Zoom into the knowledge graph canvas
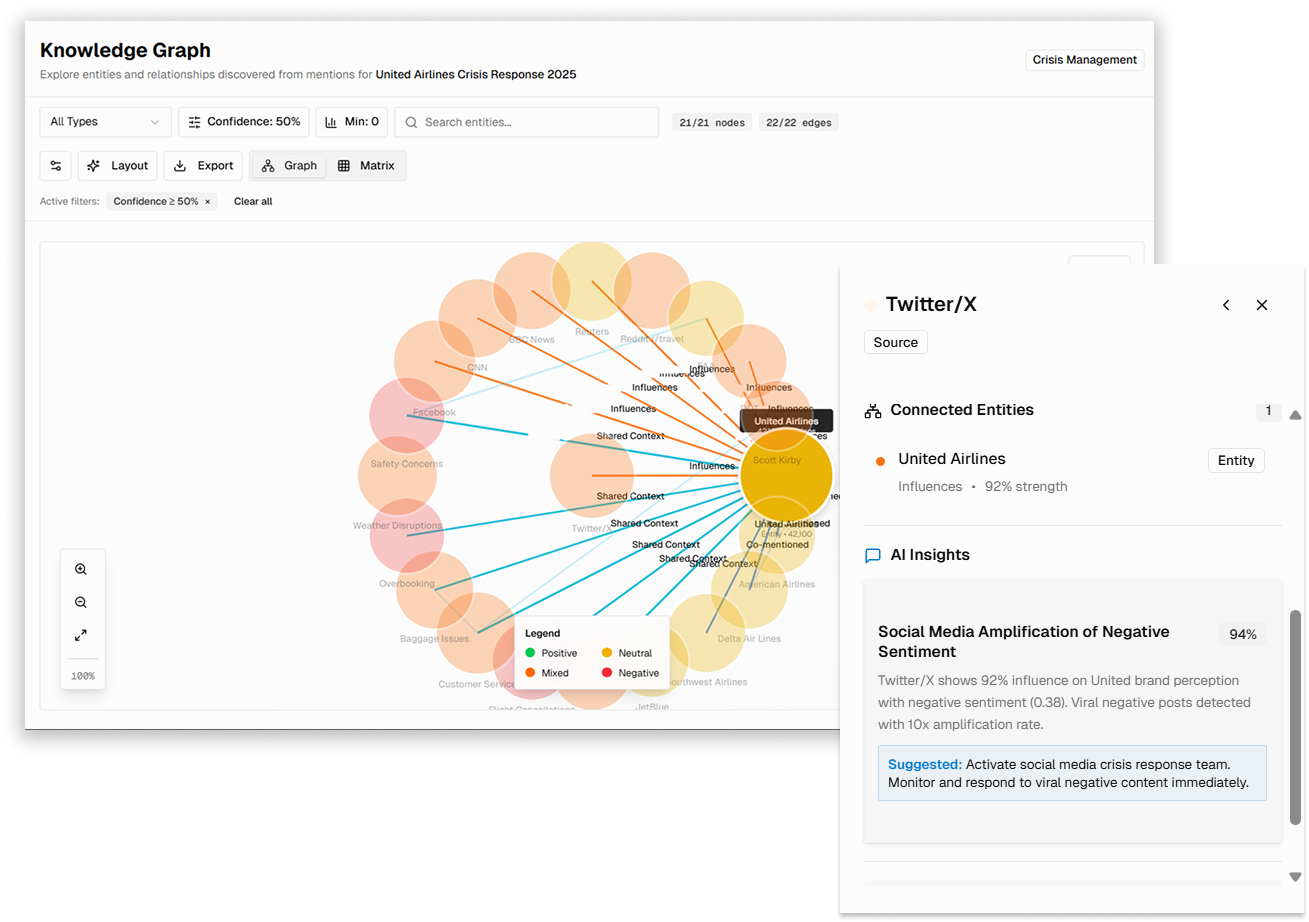Screen dimensions: 1309x922 82,568
